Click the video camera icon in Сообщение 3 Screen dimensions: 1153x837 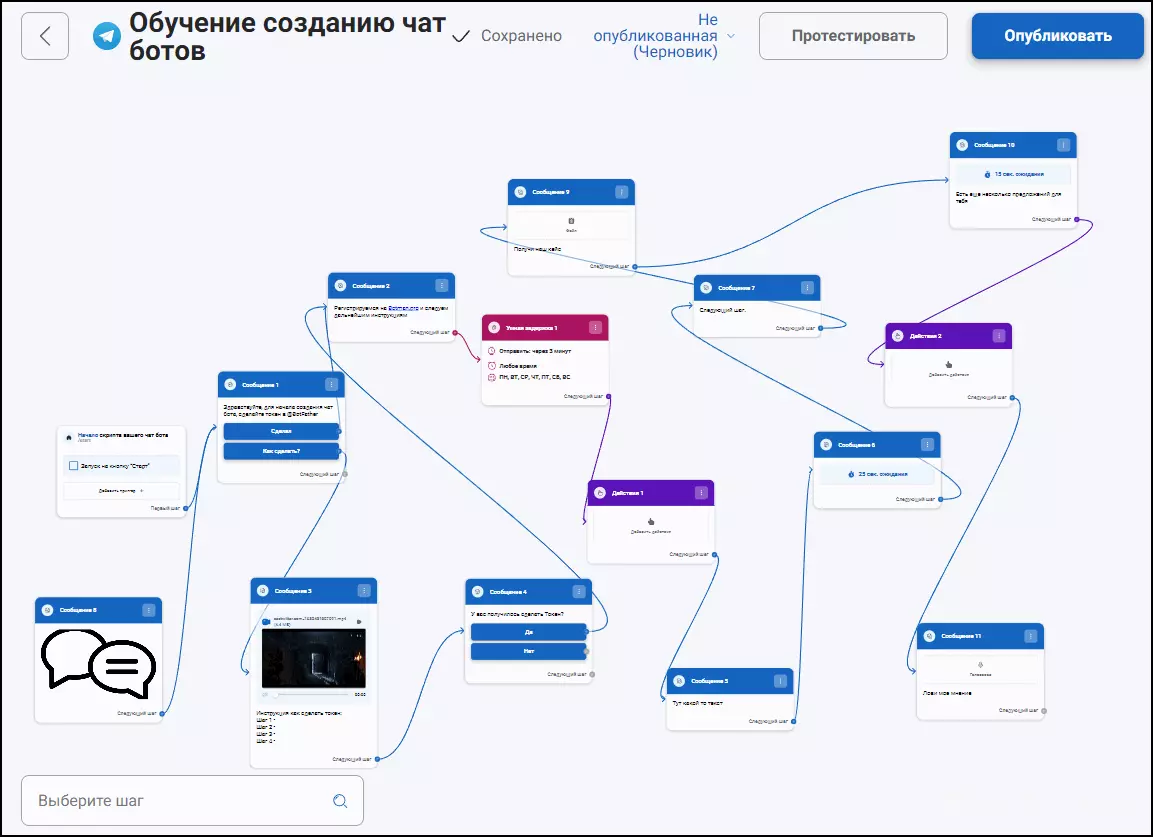[265, 621]
